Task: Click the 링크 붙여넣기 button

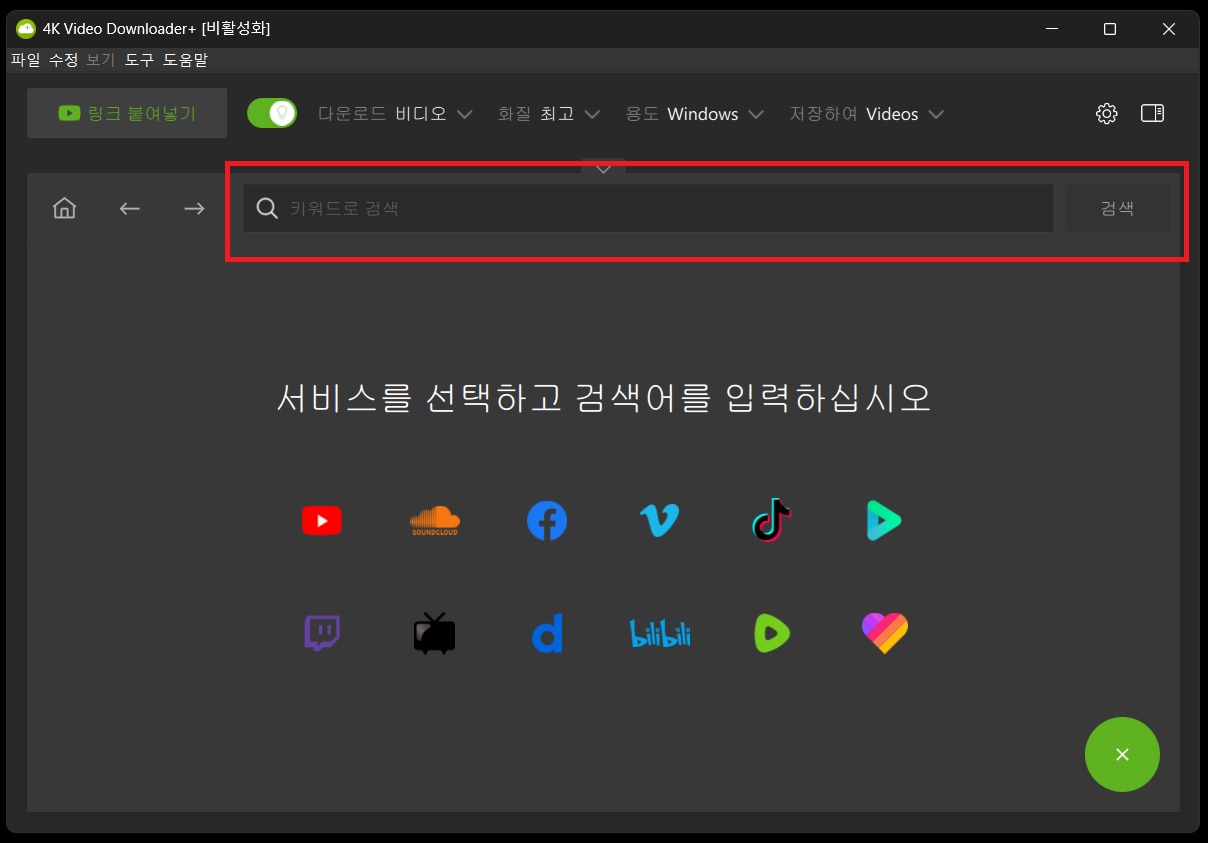Action: pos(127,113)
